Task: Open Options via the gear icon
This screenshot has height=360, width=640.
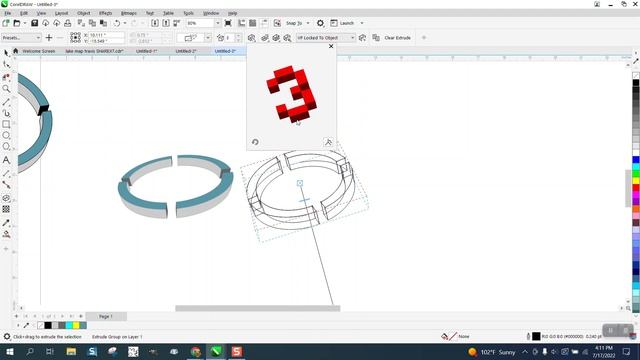Action: coord(320,23)
